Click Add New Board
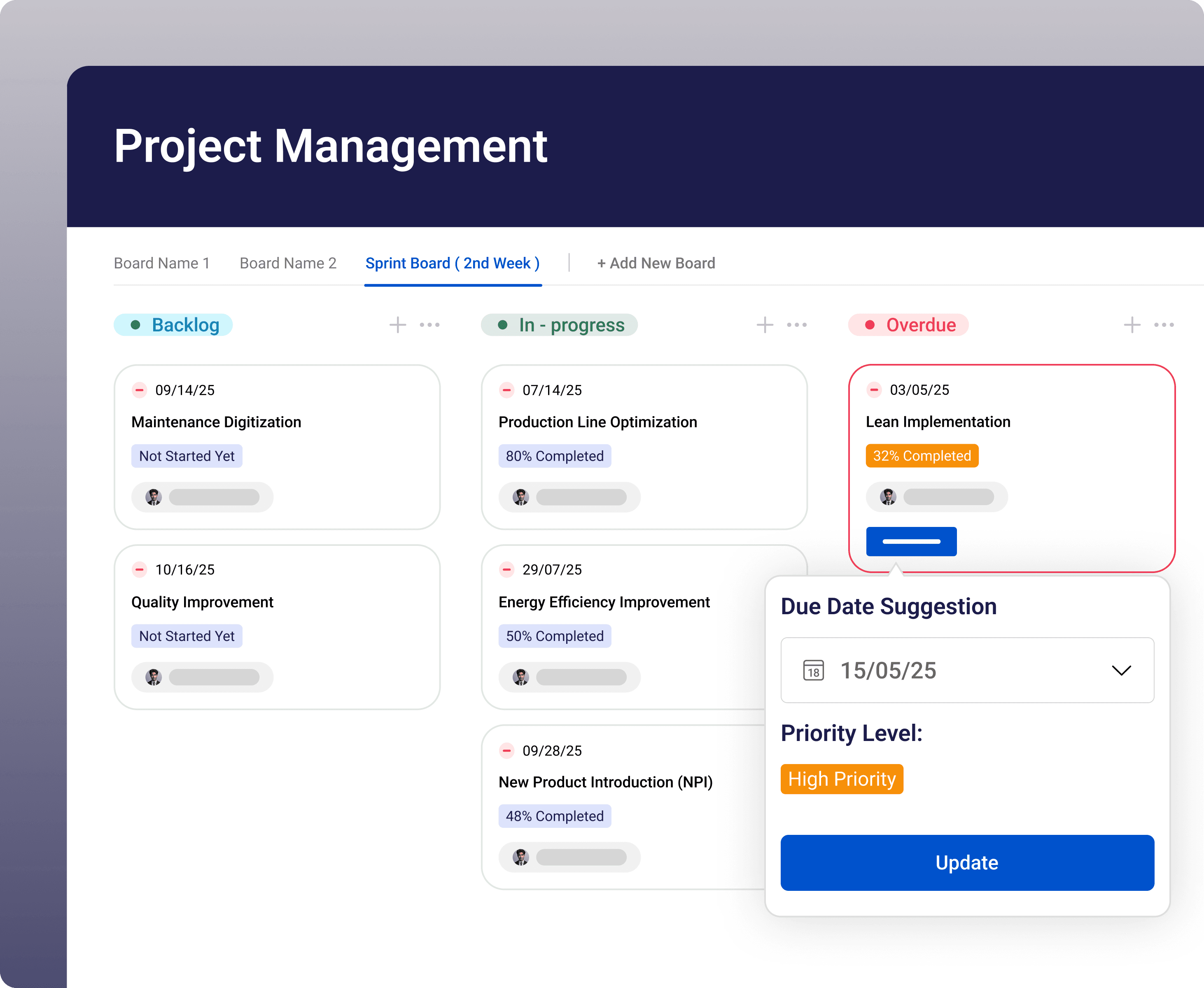 (656, 263)
